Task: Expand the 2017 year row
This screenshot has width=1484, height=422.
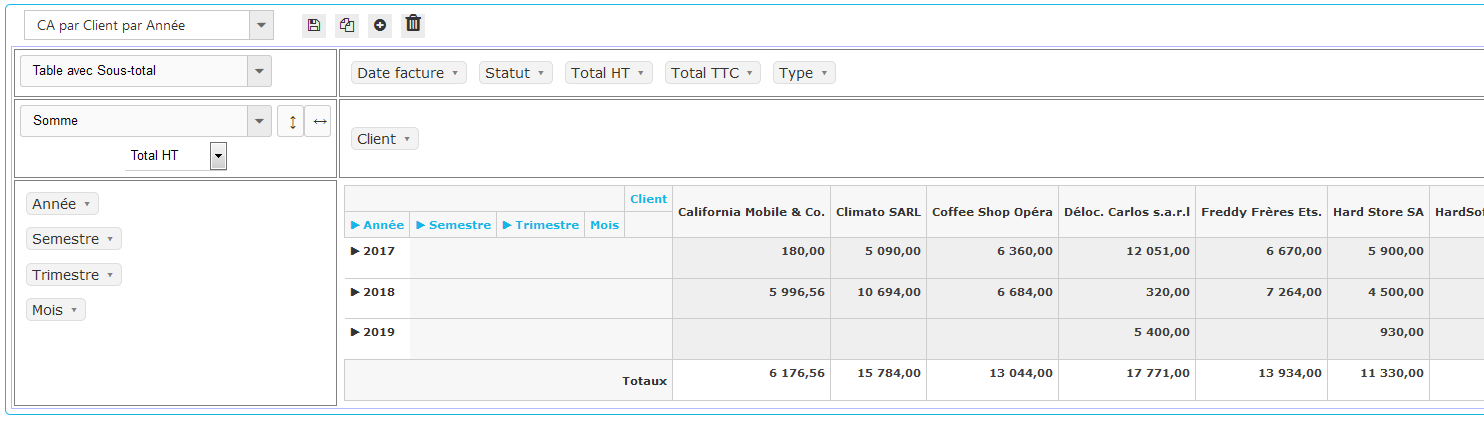Action: click(x=355, y=251)
